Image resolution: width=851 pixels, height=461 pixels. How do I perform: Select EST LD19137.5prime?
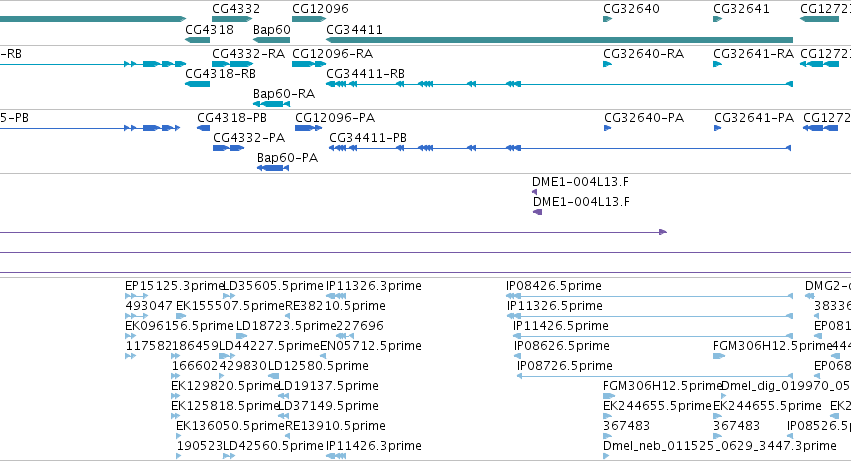click(x=328, y=387)
